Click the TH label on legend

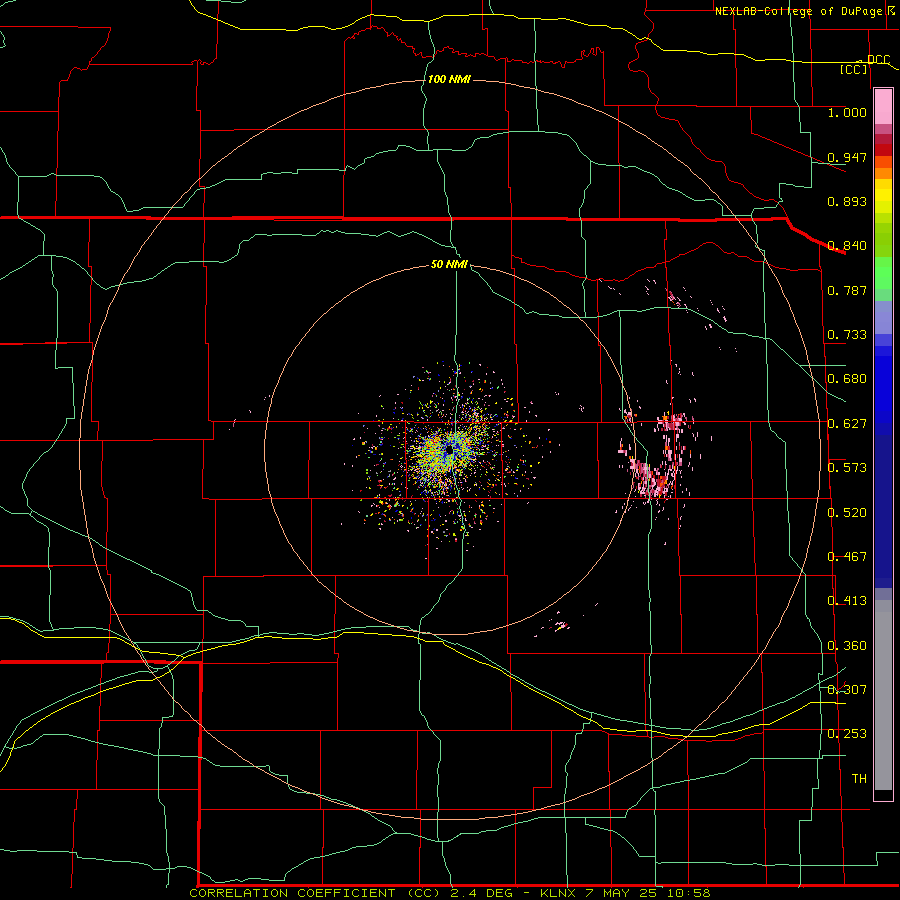click(859, 779)
